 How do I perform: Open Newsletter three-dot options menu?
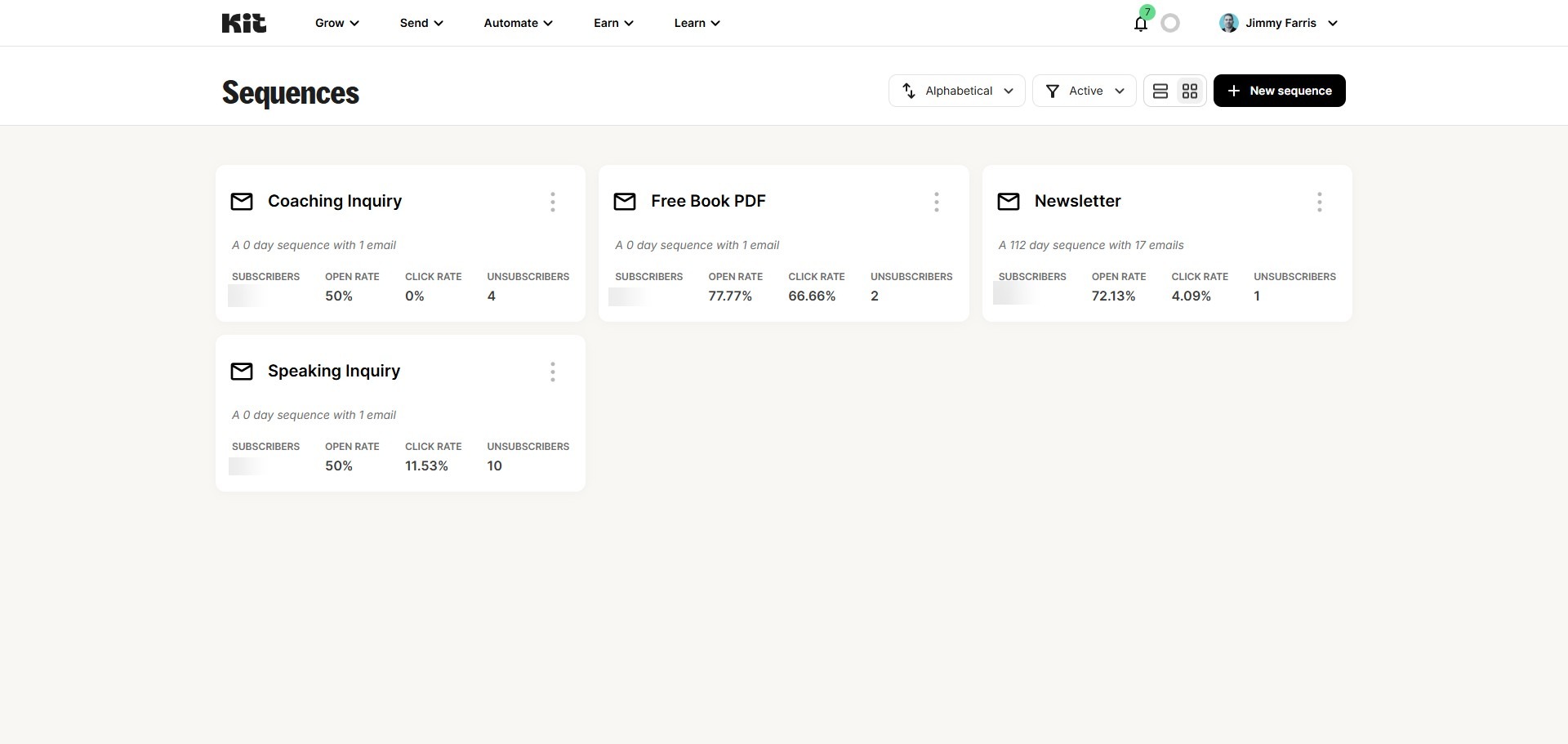[1319, 202]
